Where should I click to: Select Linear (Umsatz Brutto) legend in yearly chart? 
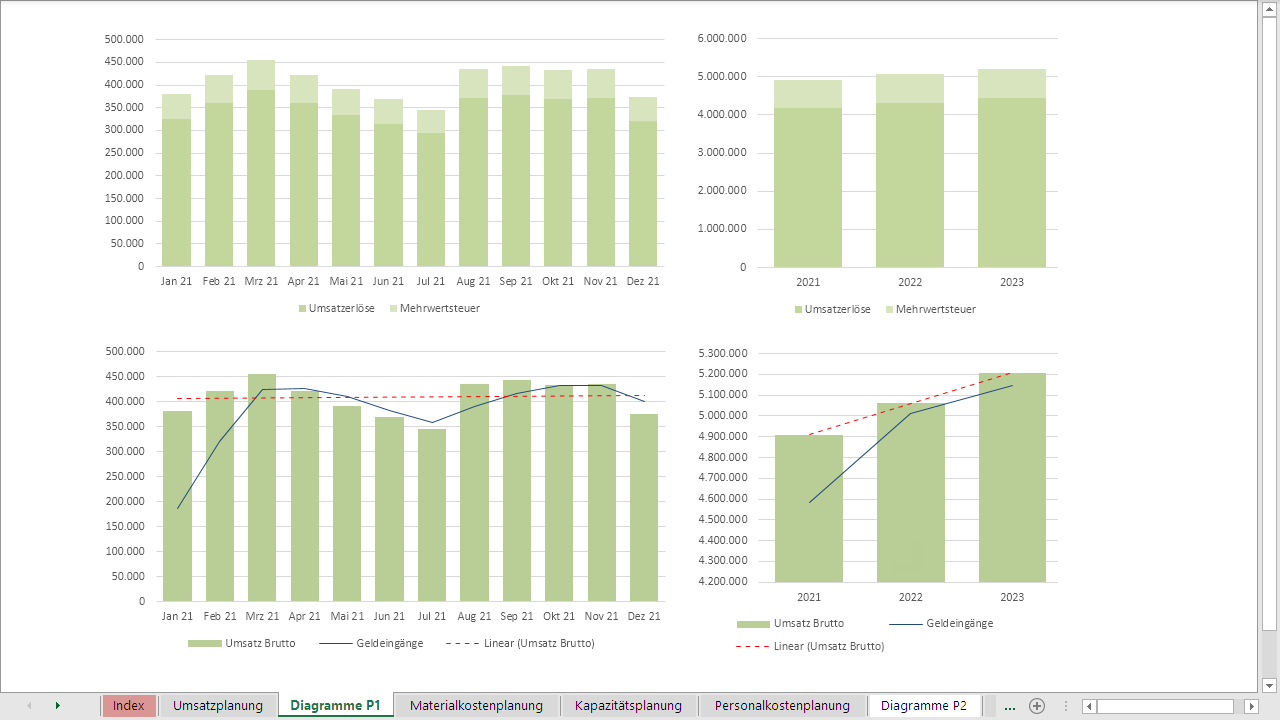[810, 646]
